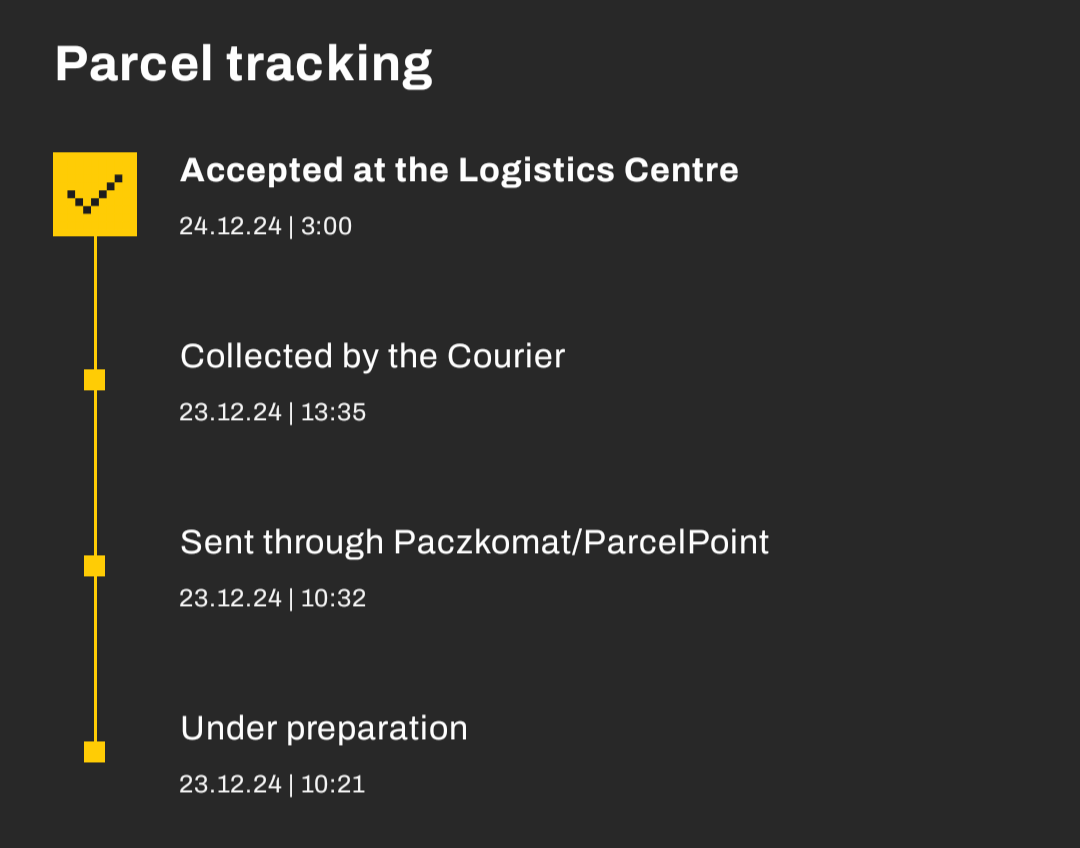Viewport: 1080px width, 848px height.
Task: Click the 24.12.24 date under Accepted
Action: coord(230,227)
